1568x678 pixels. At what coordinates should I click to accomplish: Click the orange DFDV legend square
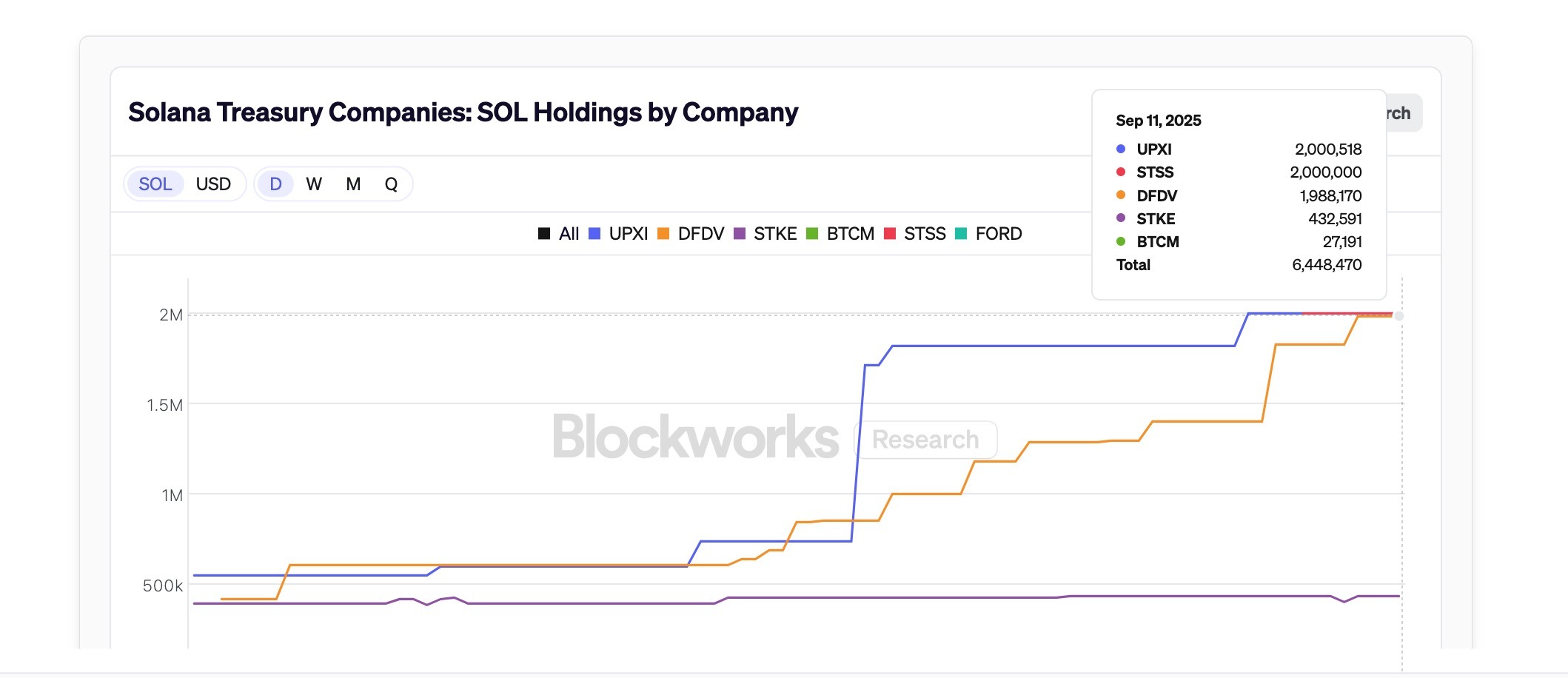point(665,233)
